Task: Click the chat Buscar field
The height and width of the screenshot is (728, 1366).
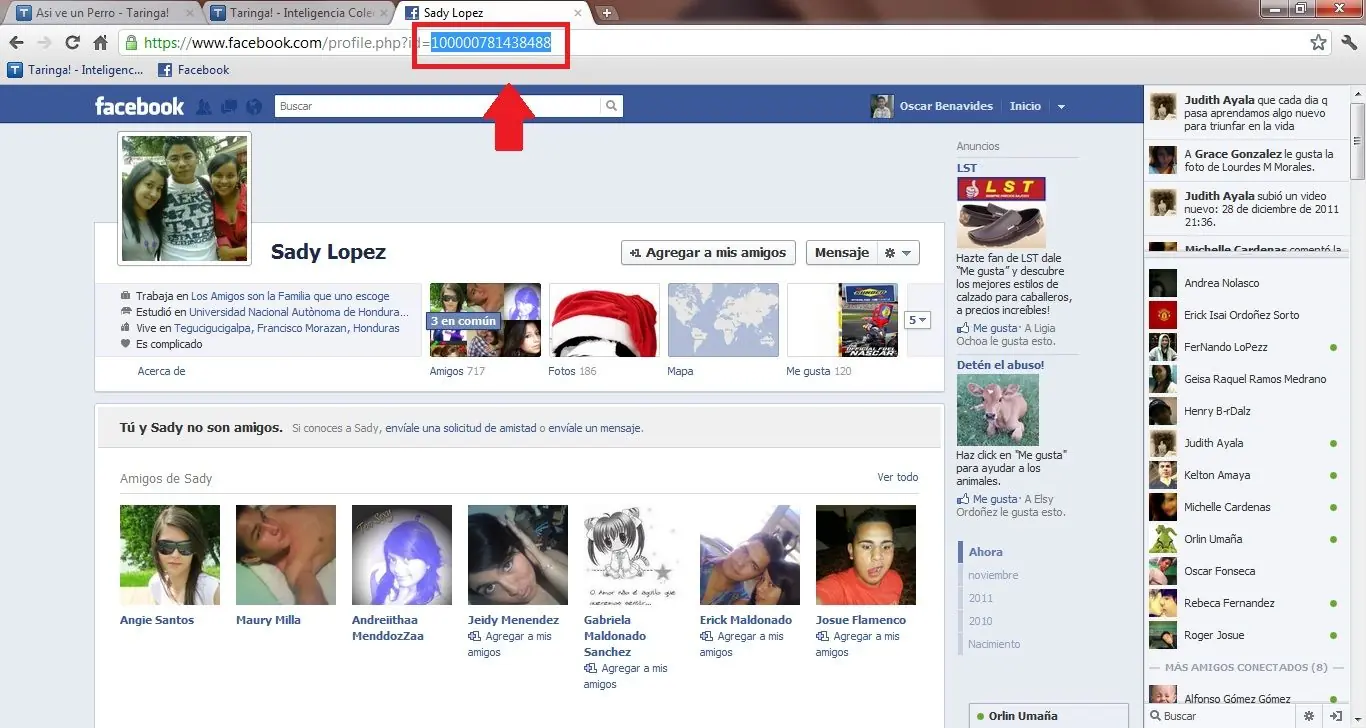Action: 1219,716
